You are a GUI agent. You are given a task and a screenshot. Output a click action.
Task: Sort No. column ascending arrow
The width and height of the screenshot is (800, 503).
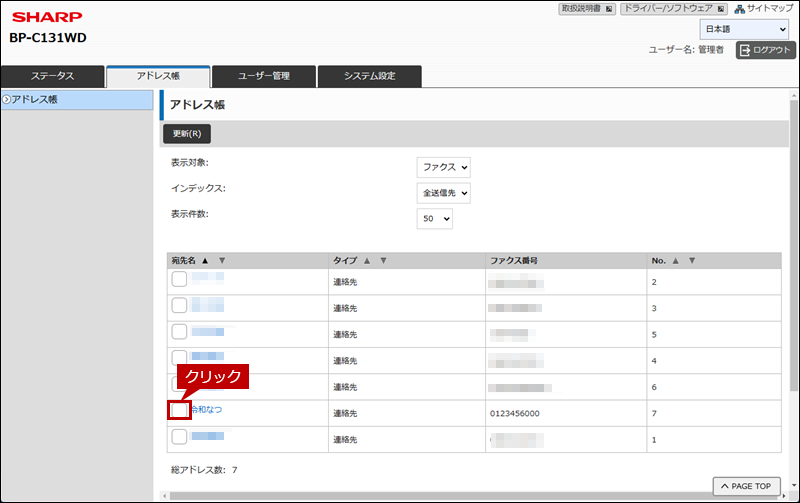(x=676, y=260)
